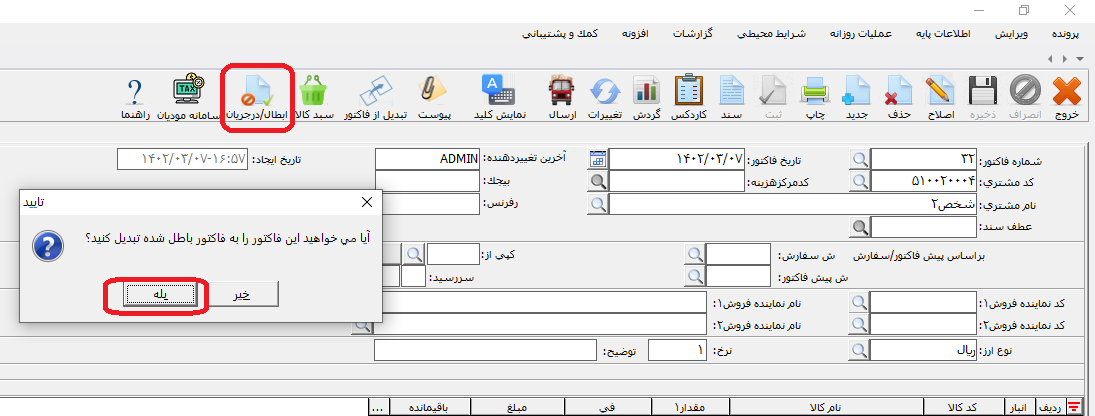Click the شماره فاکتور input field

point(925,158)
